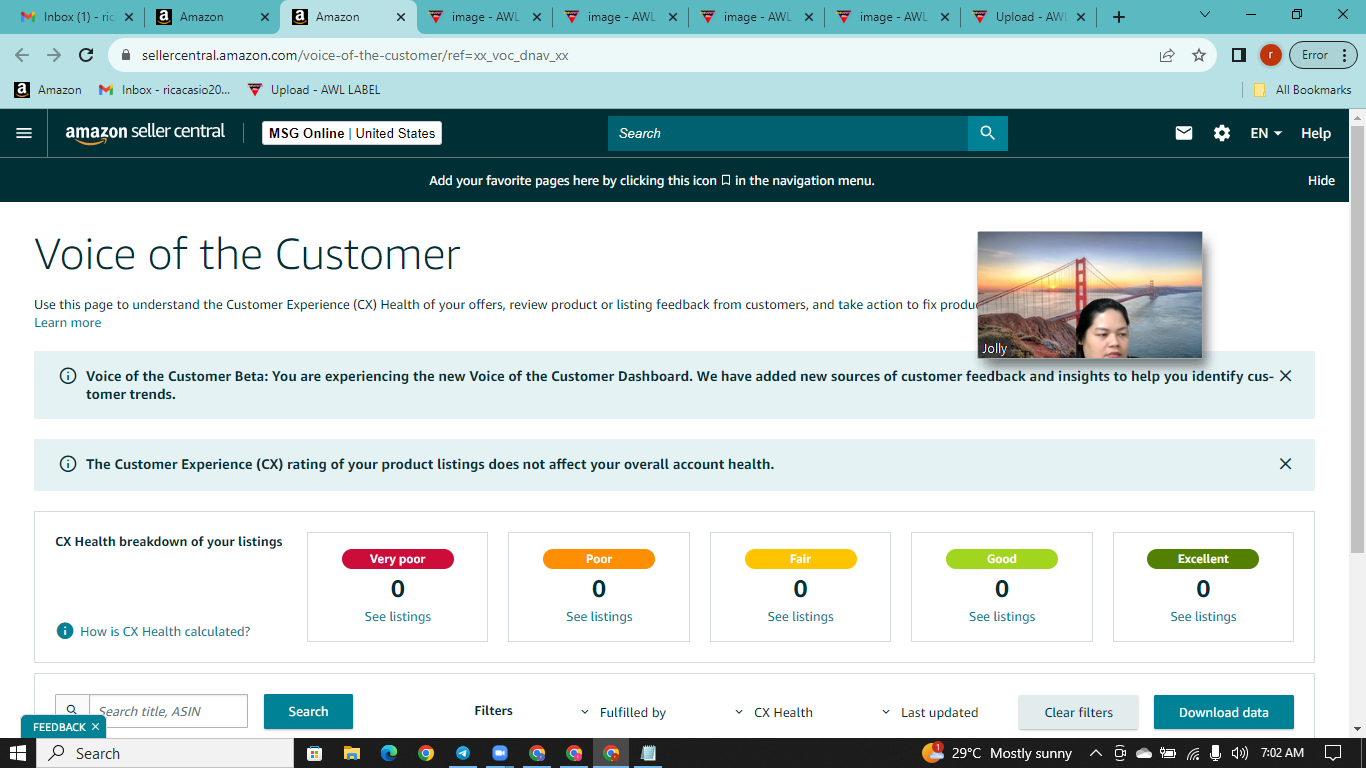Launch Microsoft Store from the taskbar
1366x768 pixels.
pyautogui.click(x=314, y=753)
